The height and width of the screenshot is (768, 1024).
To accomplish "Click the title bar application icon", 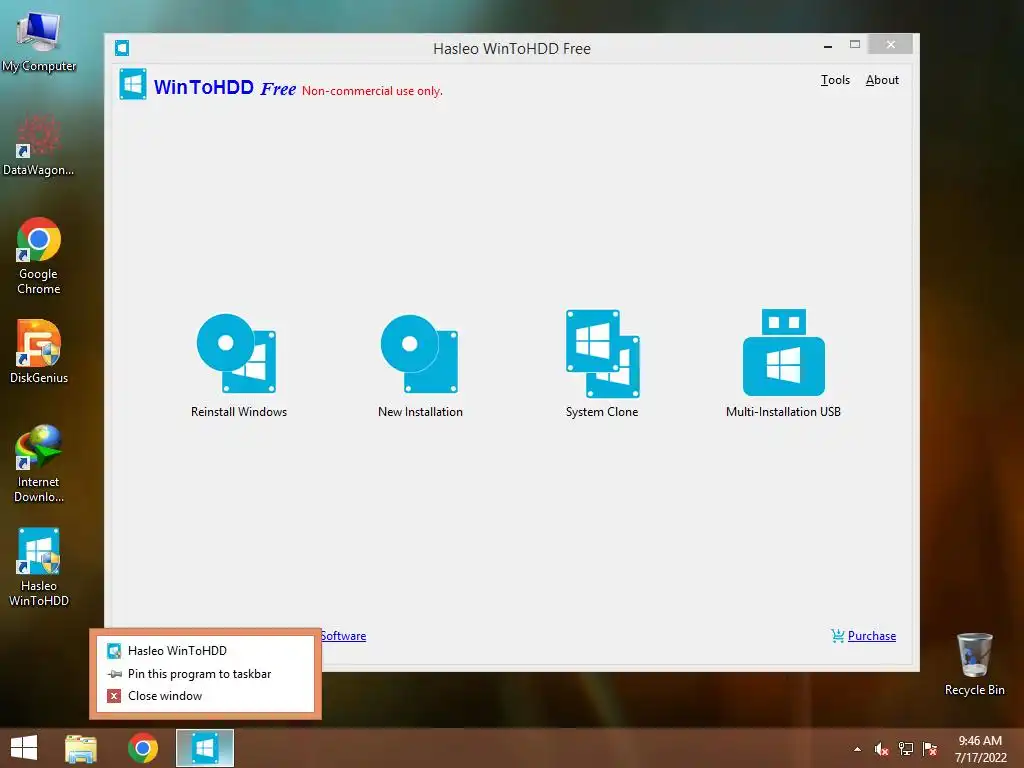I will click(x=122, y=48).
